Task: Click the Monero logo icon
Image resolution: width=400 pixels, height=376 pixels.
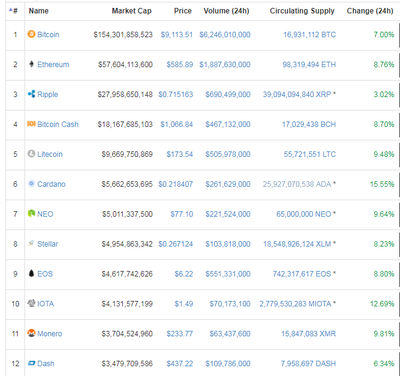Action: (x=31, y=333)
